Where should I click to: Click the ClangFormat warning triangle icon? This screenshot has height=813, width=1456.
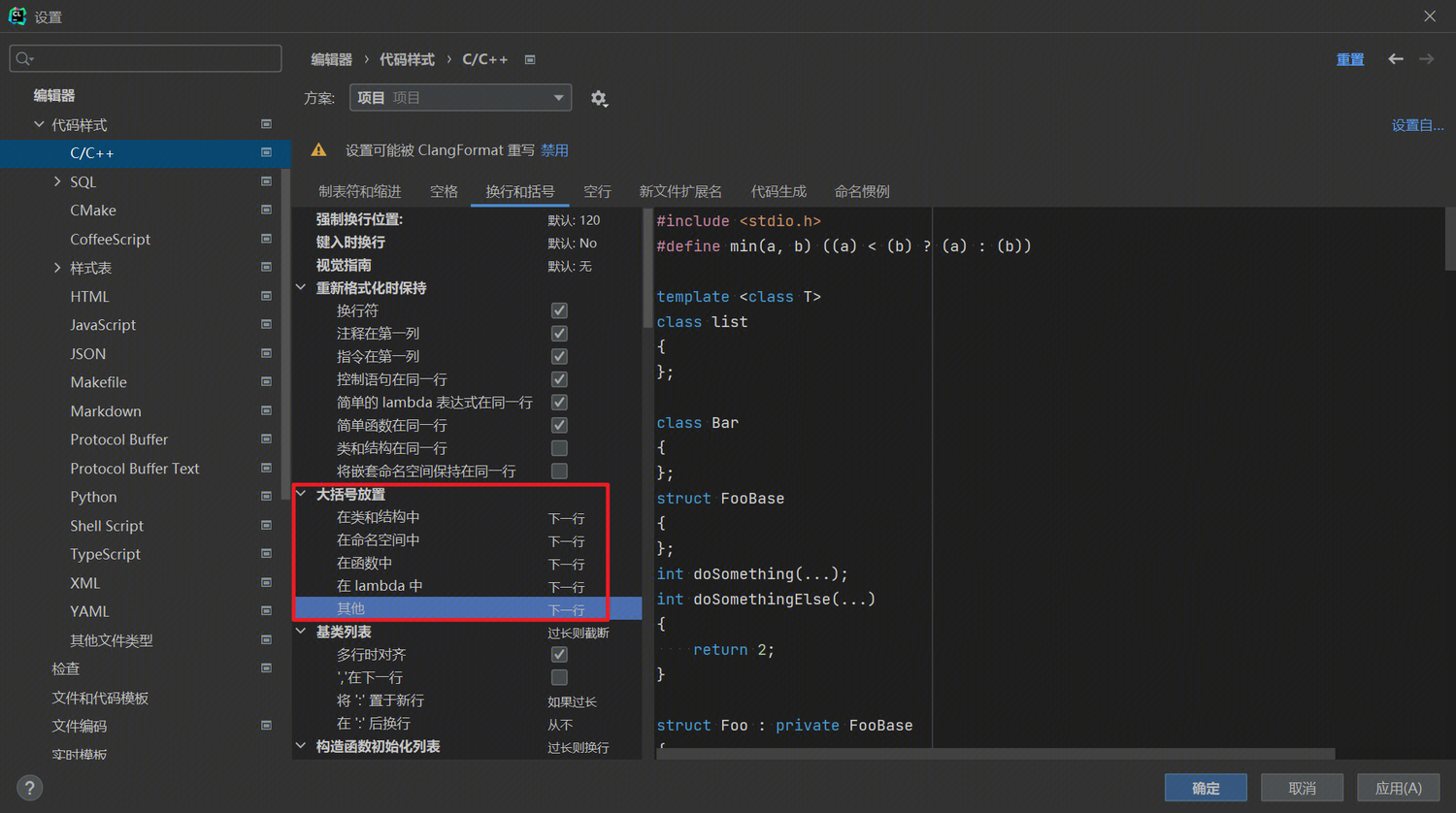pos(318,150)
